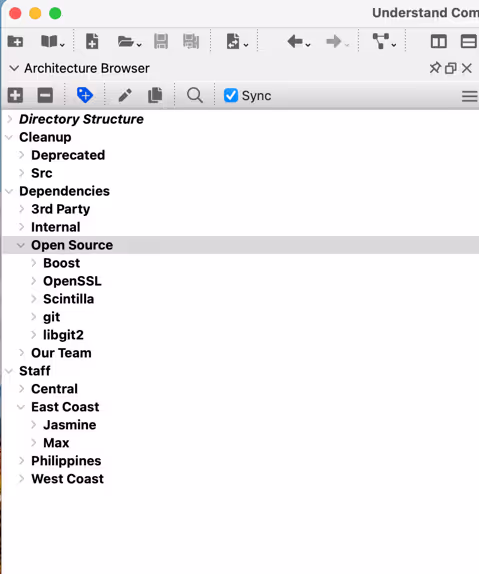Open dropdown arrow beside book icon
The height and width of the screenshot is (574, 479).
point(62,45)
